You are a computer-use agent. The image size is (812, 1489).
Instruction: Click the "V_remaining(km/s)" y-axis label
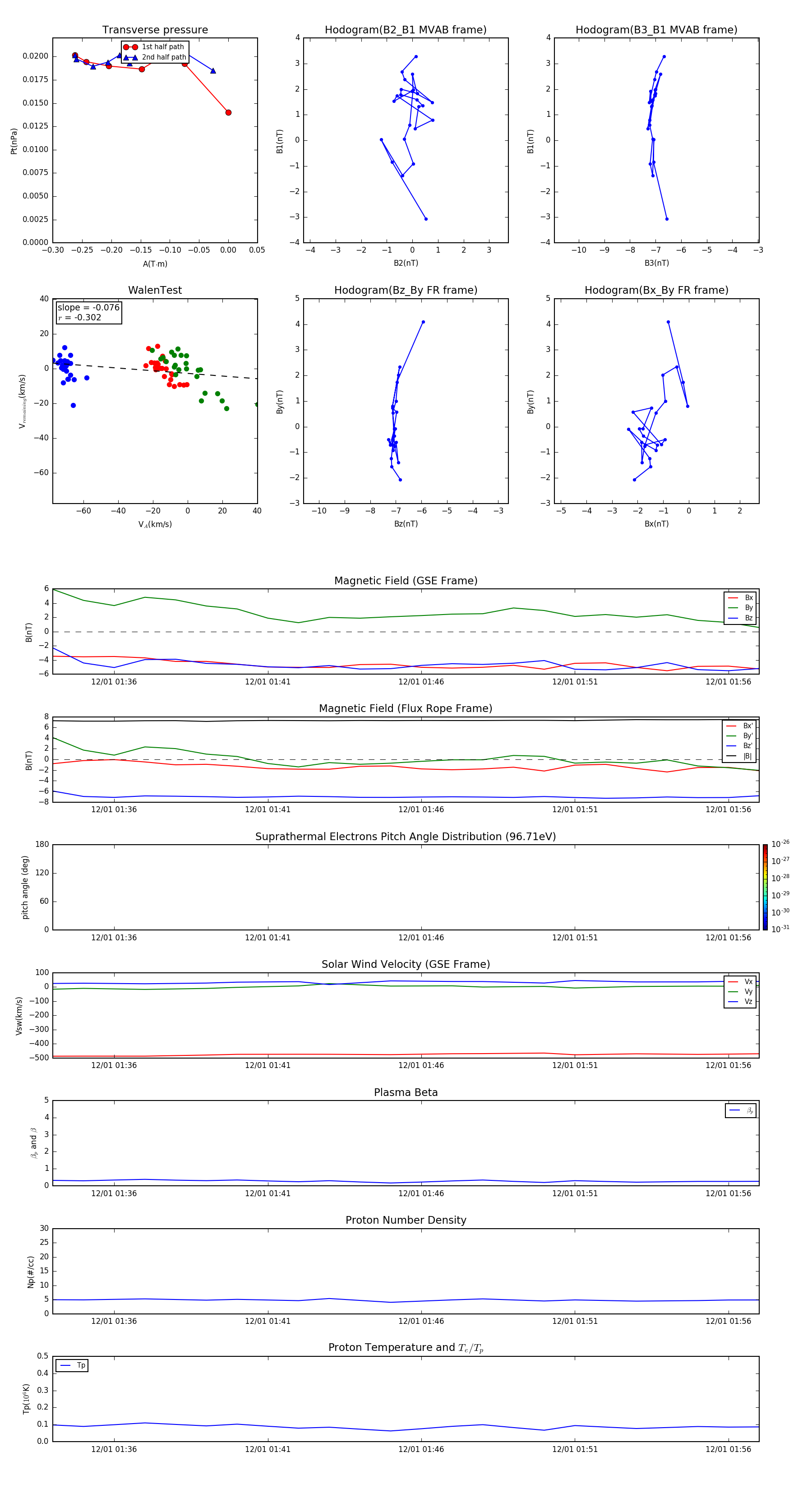coord(22,401)
